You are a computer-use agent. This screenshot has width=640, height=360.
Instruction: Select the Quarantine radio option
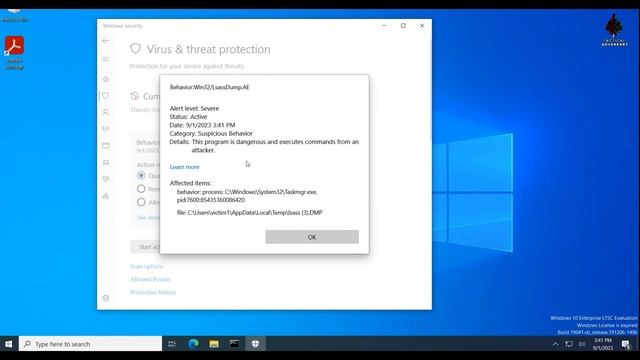(141, 176)
